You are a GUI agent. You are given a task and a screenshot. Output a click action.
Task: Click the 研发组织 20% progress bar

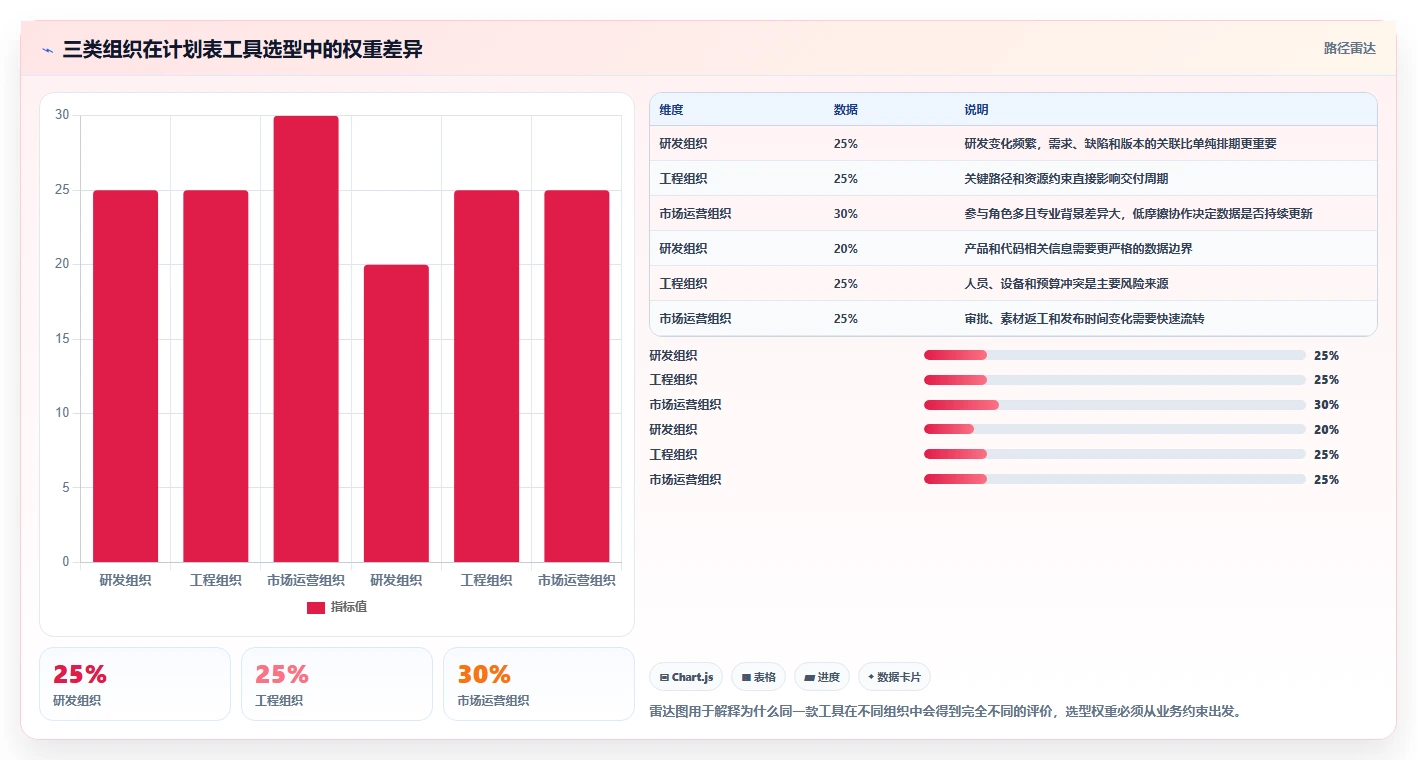1115,430
